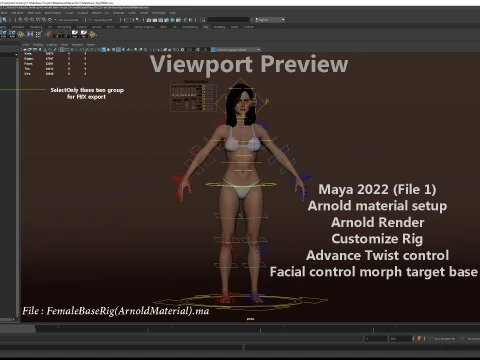Click the orange figure icon on Rig shelf
The image size is (480, 360).
48,34
